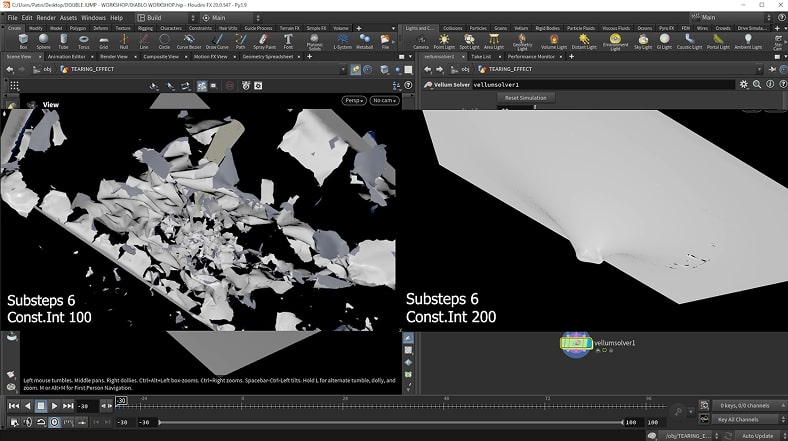Image resolution: width=788 pixels, height=441 pixels.
Task: Choose the L-System shelf tool
Action: pyautogui.click(x=341, y=42)
